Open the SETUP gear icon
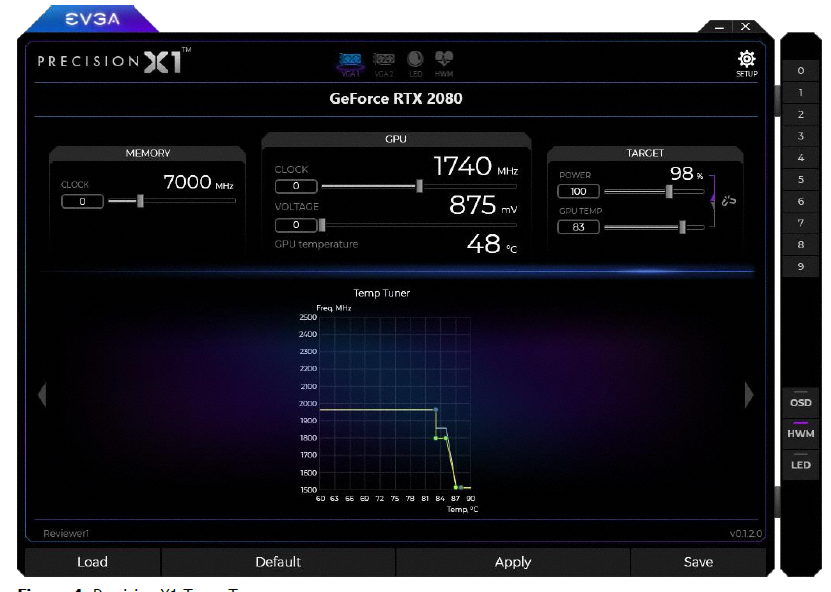The height and width of the screenshot is (592, 831). point(747,64)
